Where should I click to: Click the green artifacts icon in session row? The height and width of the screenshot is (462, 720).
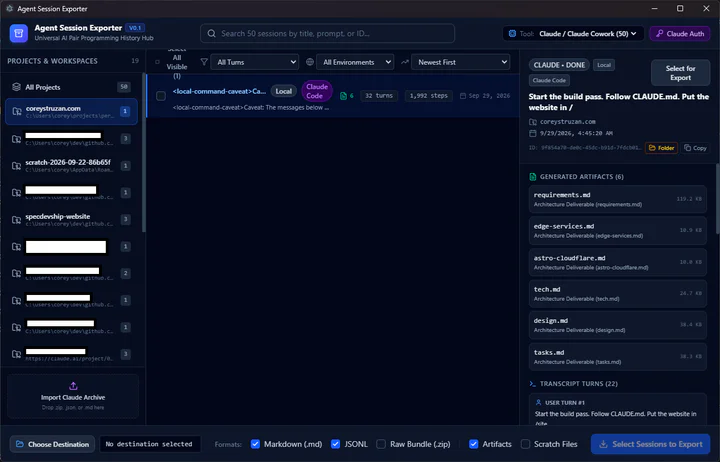pyautogui.click(x=343, y=96)
